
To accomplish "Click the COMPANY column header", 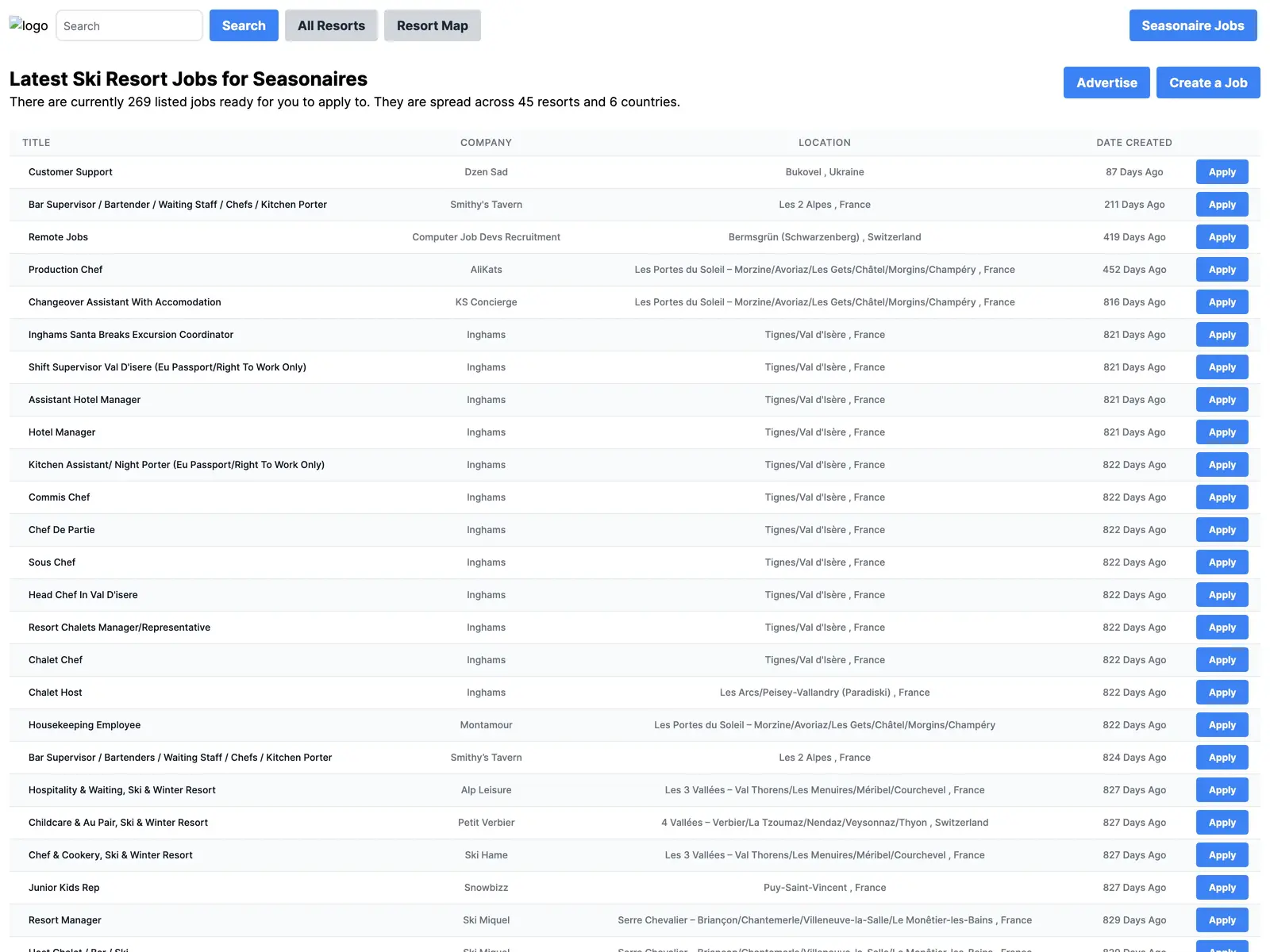I will pos(486,143).
